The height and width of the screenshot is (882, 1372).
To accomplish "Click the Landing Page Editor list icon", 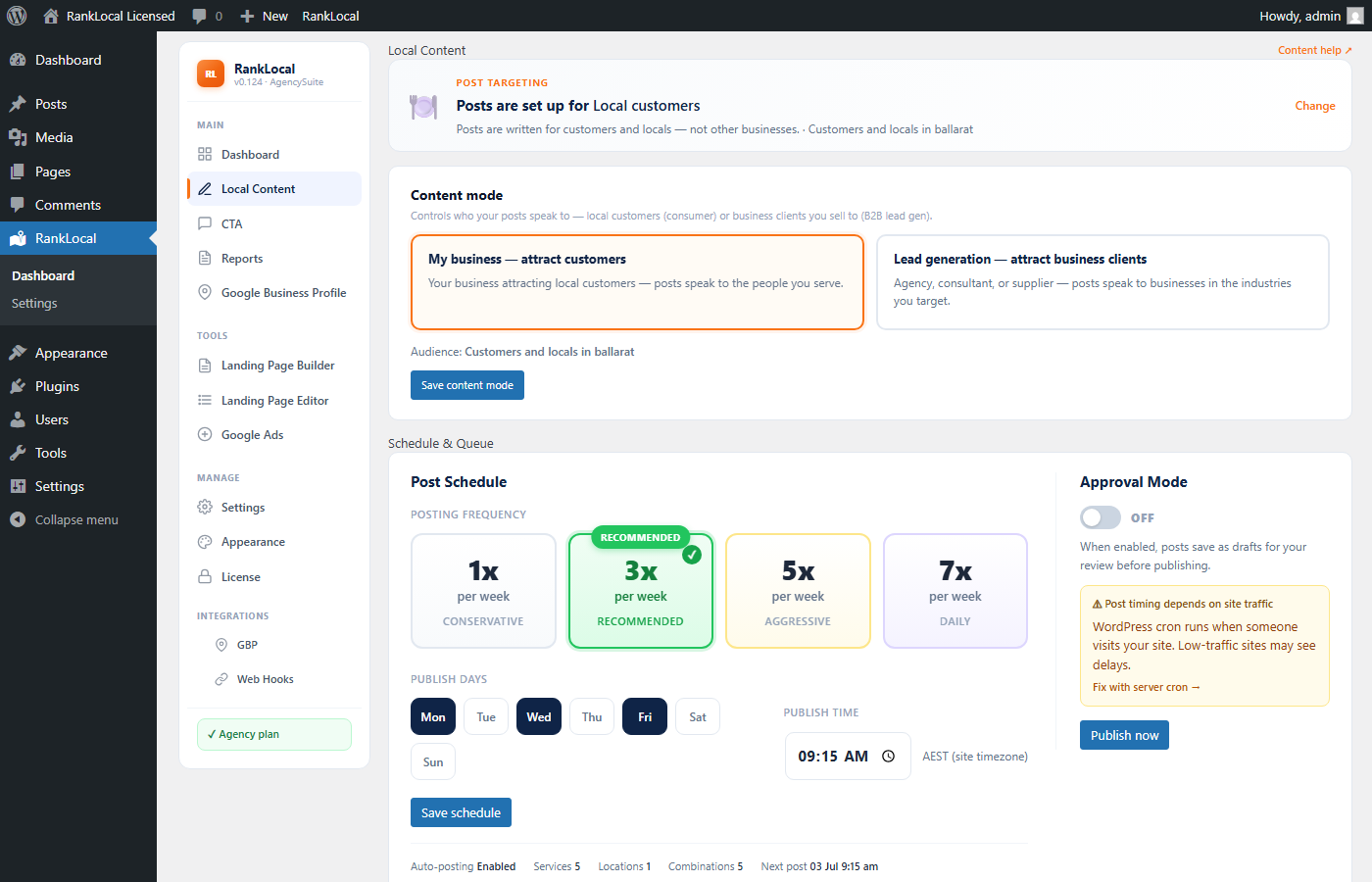I will [x=205, y=400].
